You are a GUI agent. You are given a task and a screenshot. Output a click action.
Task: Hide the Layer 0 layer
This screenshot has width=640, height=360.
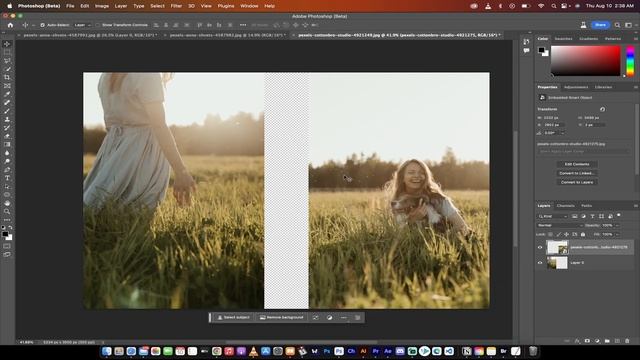[540, 262]
